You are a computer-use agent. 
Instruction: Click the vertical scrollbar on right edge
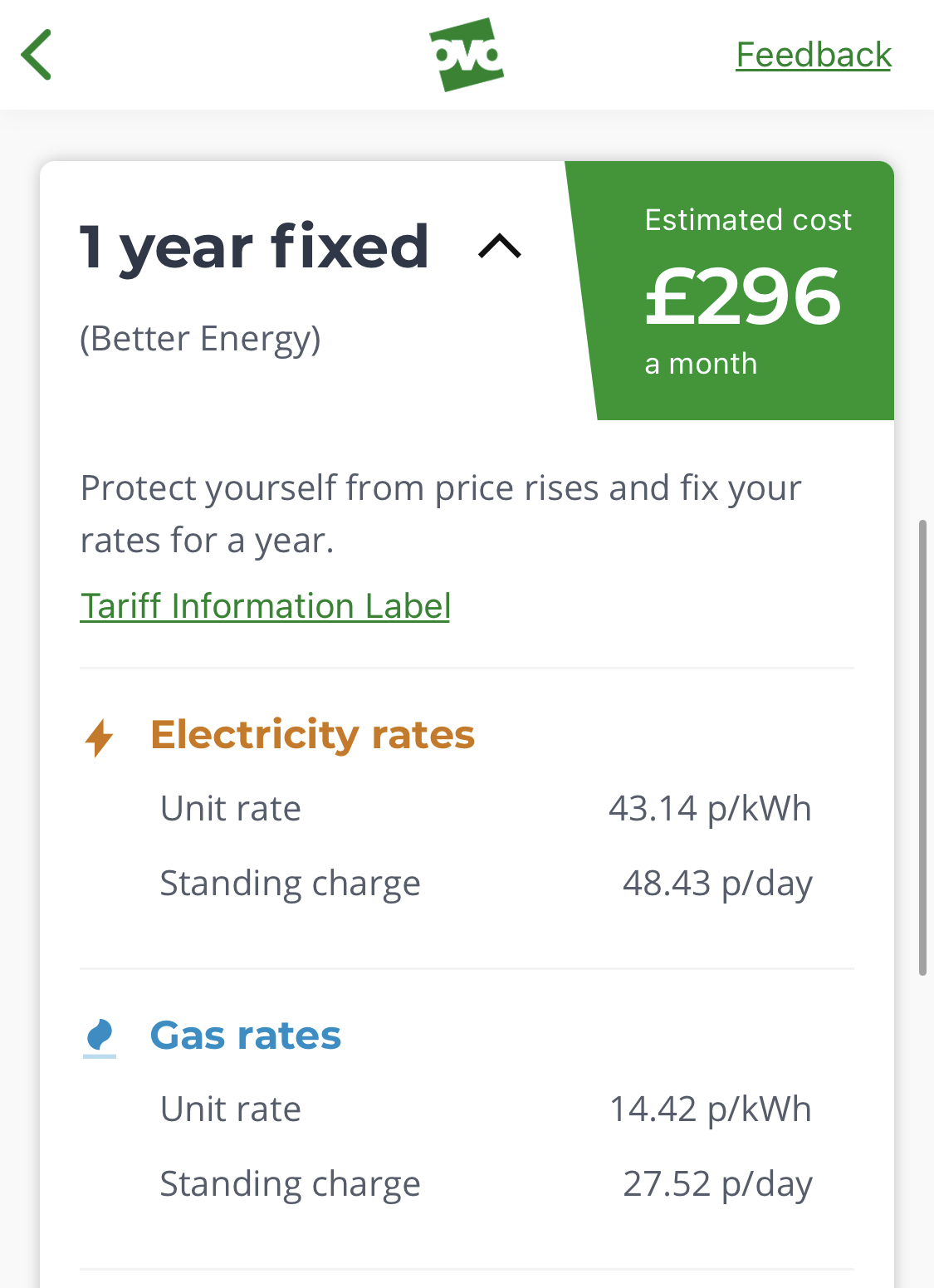pos(922,747)
